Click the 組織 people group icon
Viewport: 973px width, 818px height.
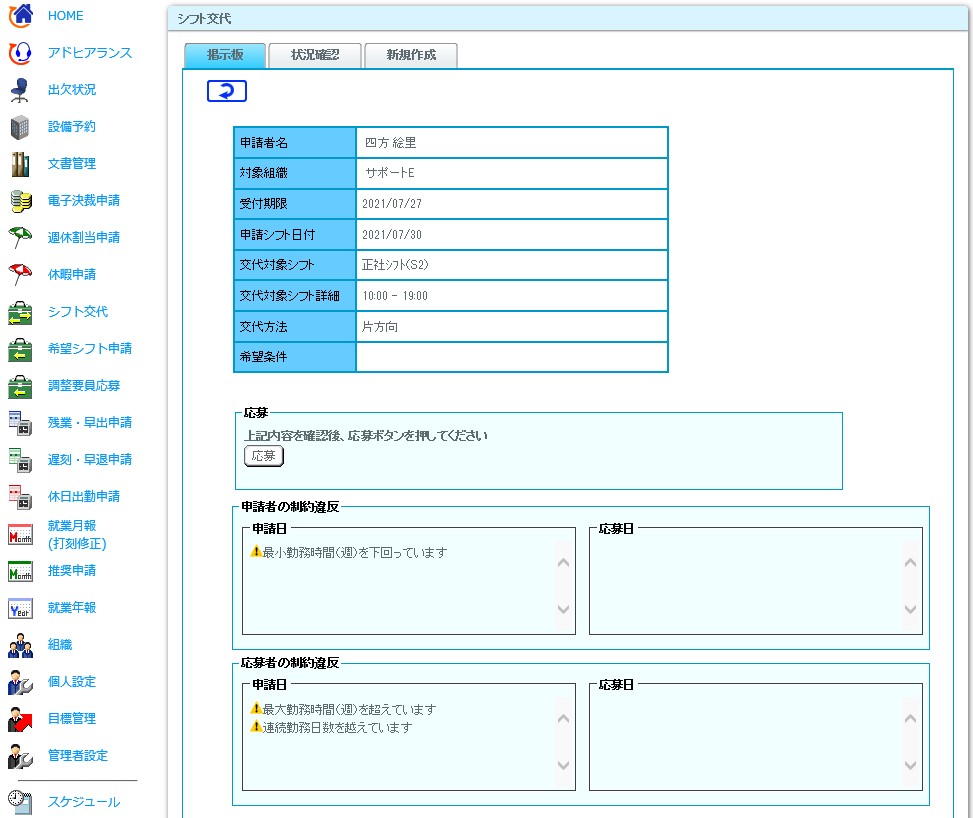(x=20, y=645)
